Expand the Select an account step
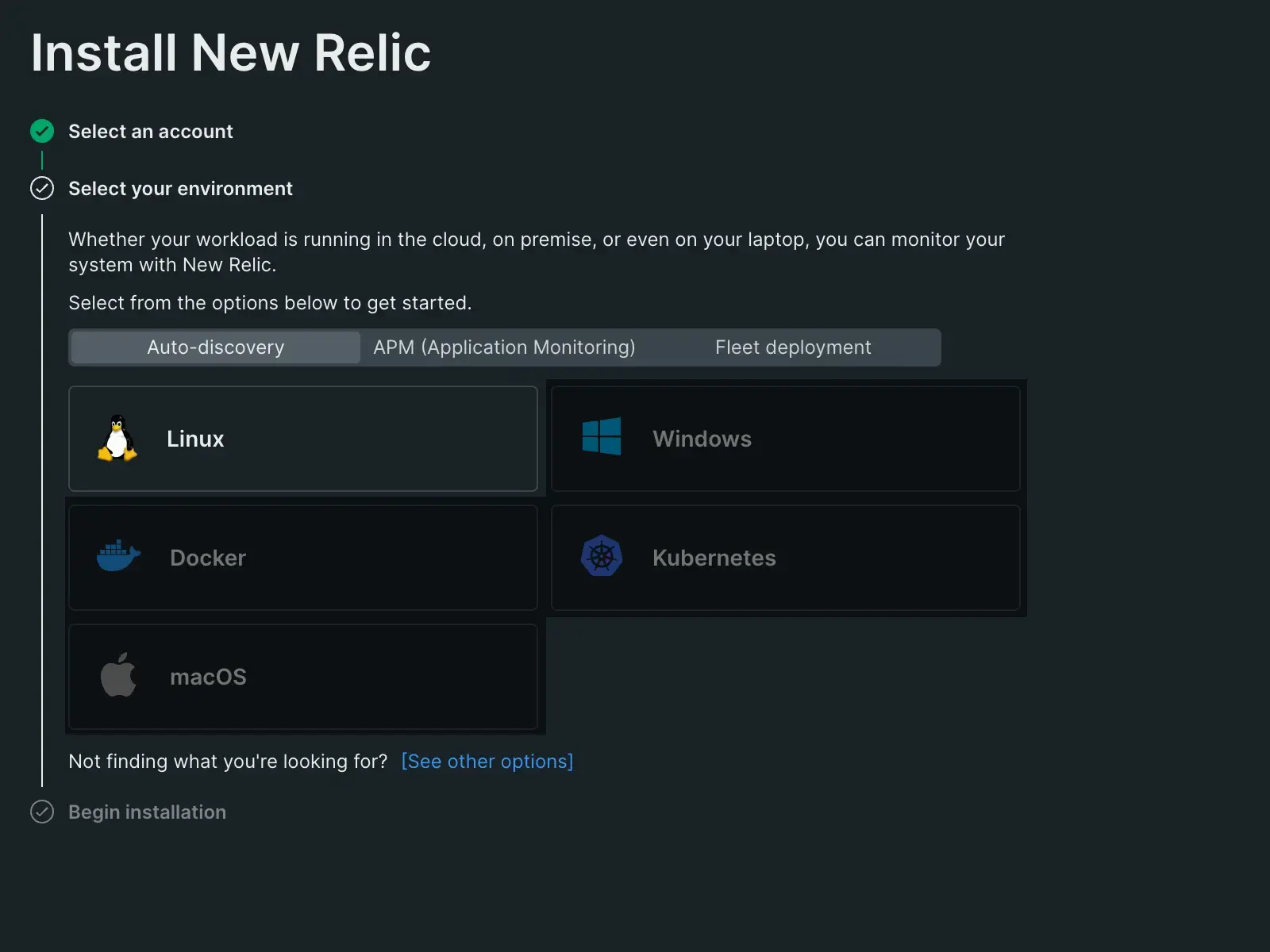This screenshot has height=952, width=1270. point(151,132)
